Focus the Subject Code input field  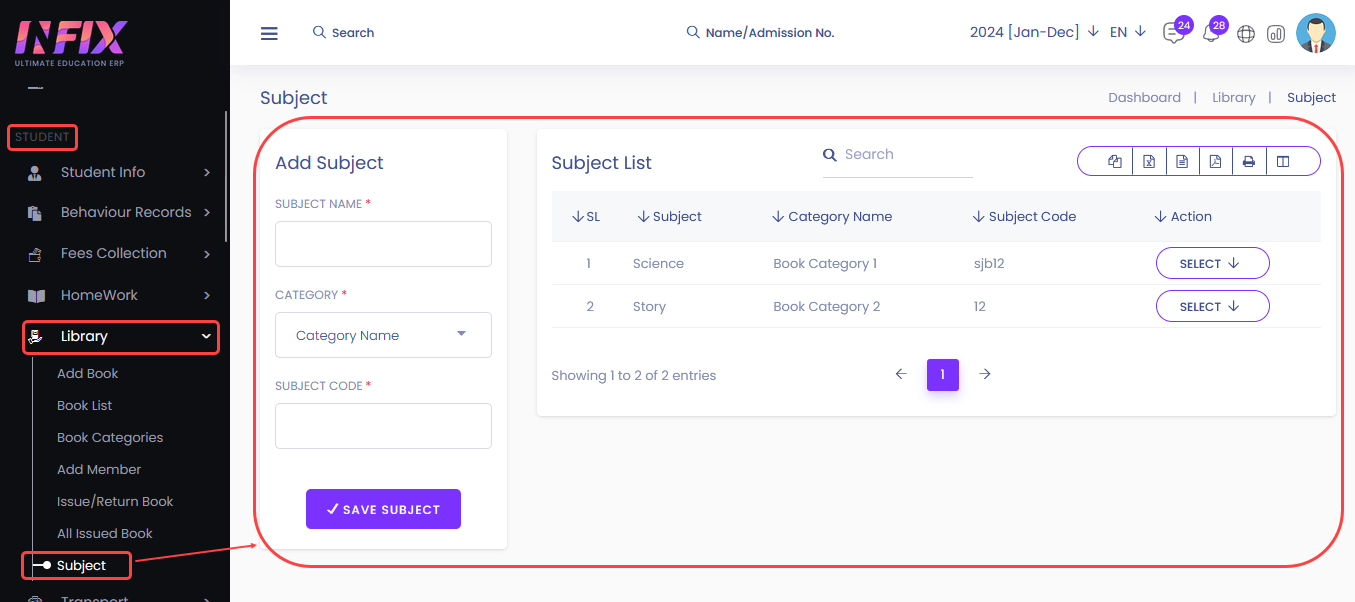[x=383, y=426]
